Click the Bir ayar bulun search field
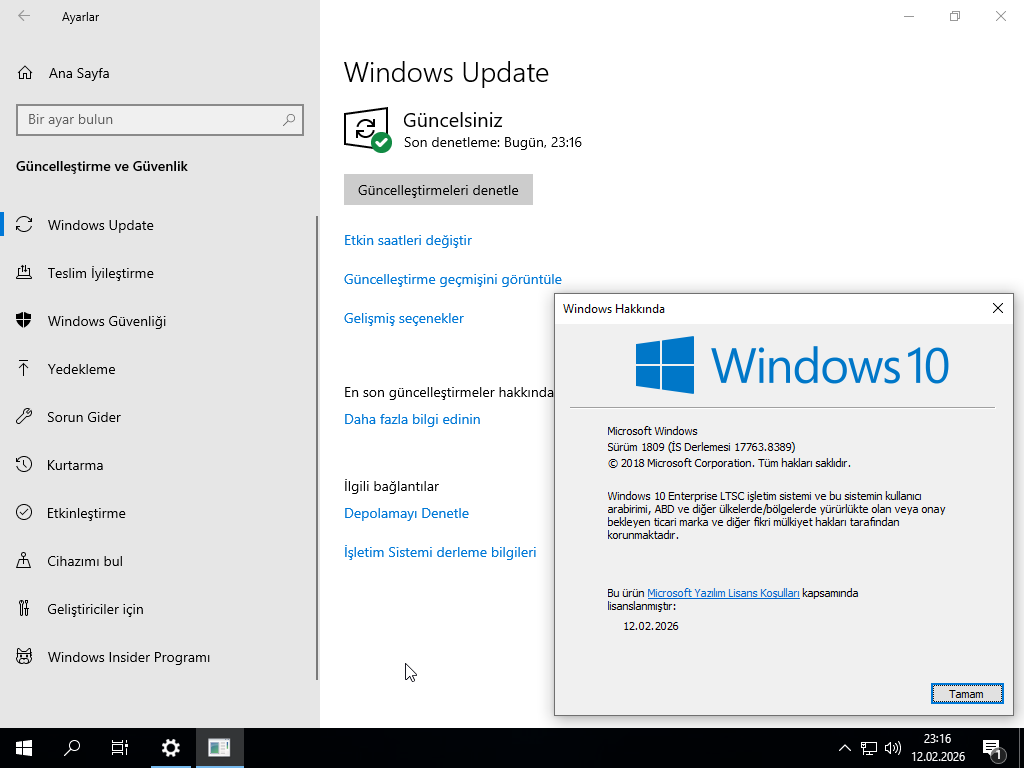1024x768 pixels. click(160, 120)
